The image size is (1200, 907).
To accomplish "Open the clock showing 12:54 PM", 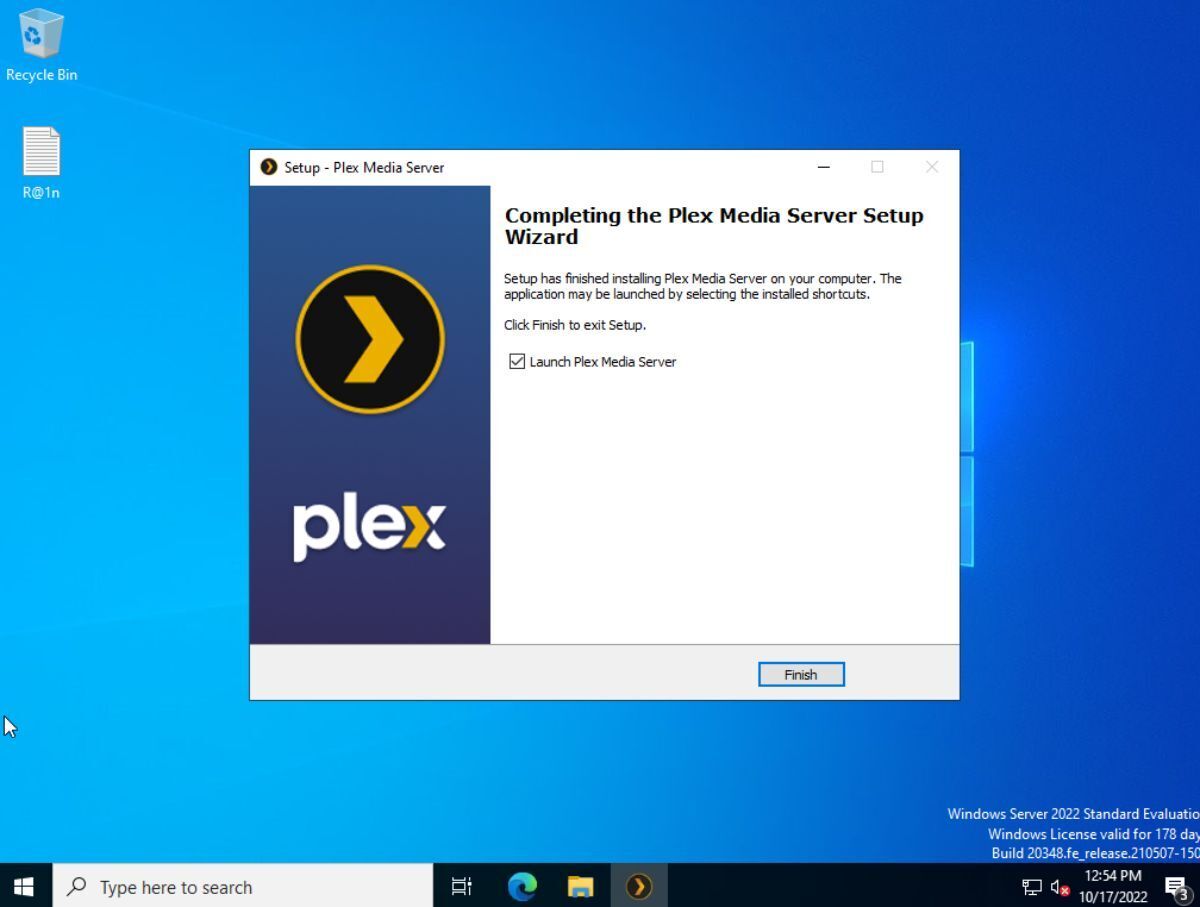I will [x=1112, y=886].
